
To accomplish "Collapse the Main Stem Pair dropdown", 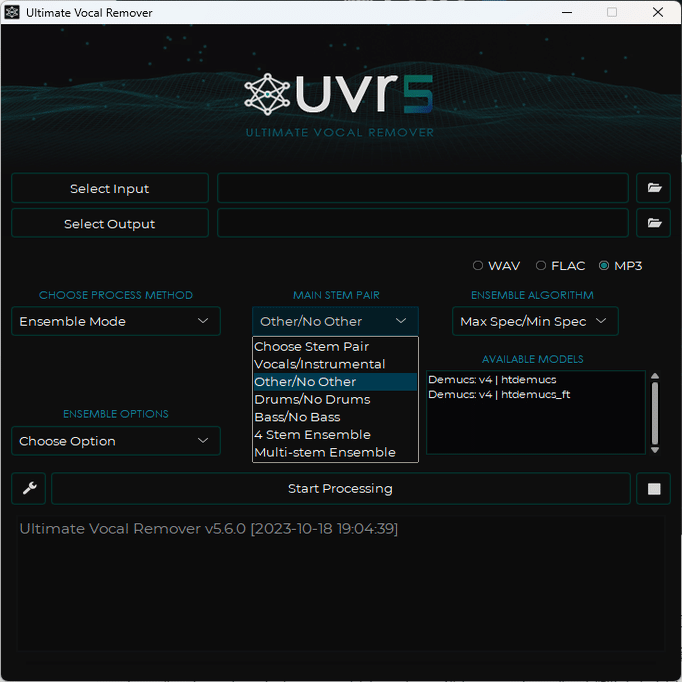I will point(335,321).
